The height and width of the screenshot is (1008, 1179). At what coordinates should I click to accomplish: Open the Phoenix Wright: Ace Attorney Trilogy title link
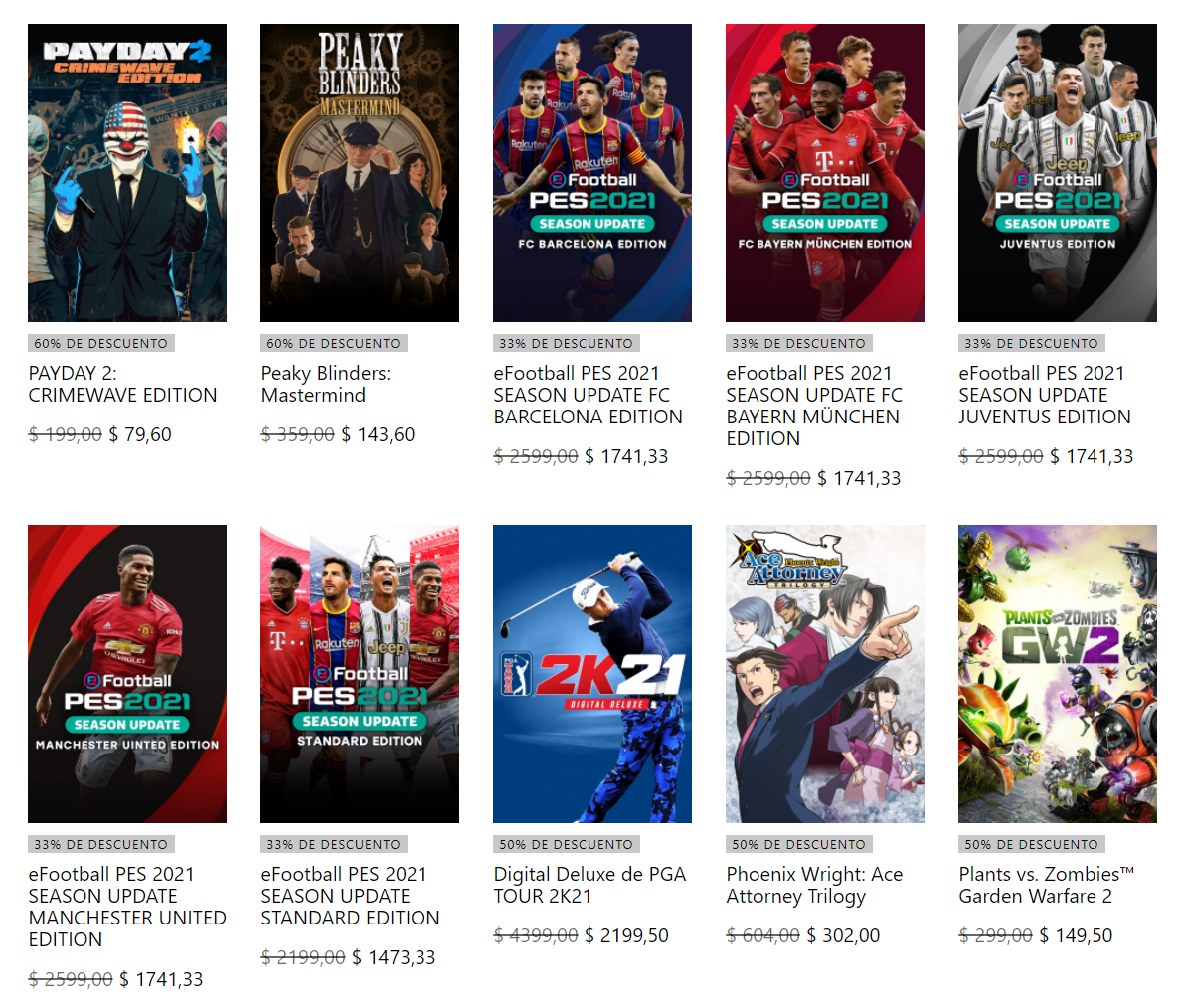coord(814,885)
